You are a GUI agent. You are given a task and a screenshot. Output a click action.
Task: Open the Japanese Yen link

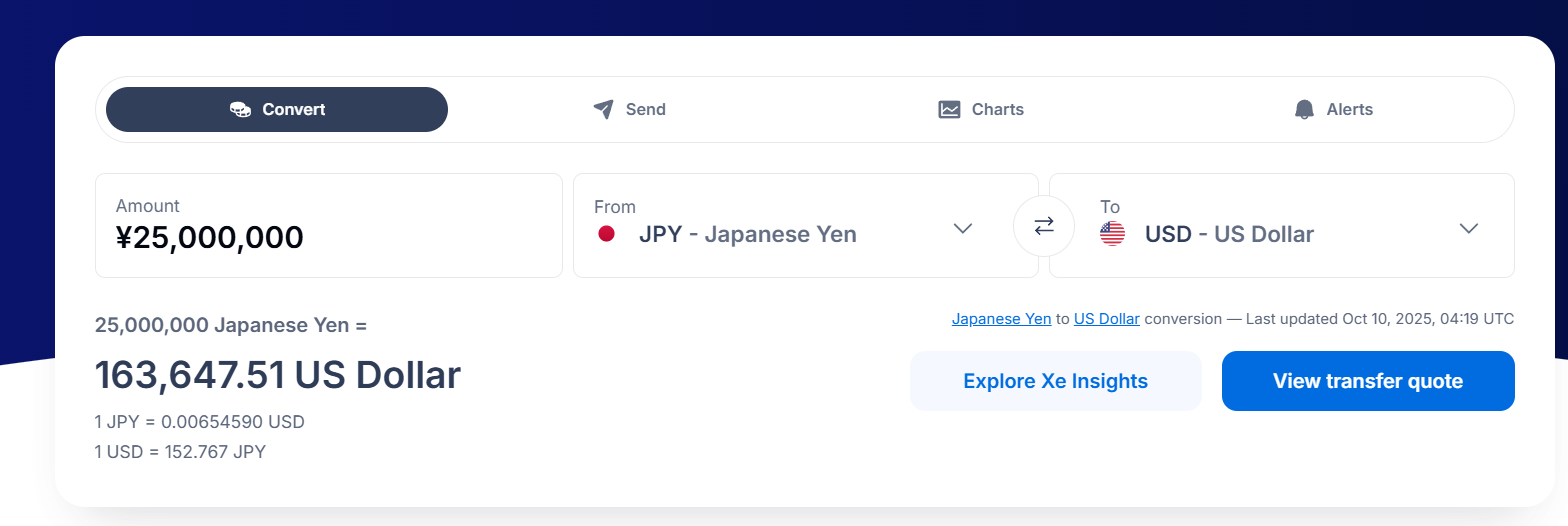click(x=1001, y=319)
